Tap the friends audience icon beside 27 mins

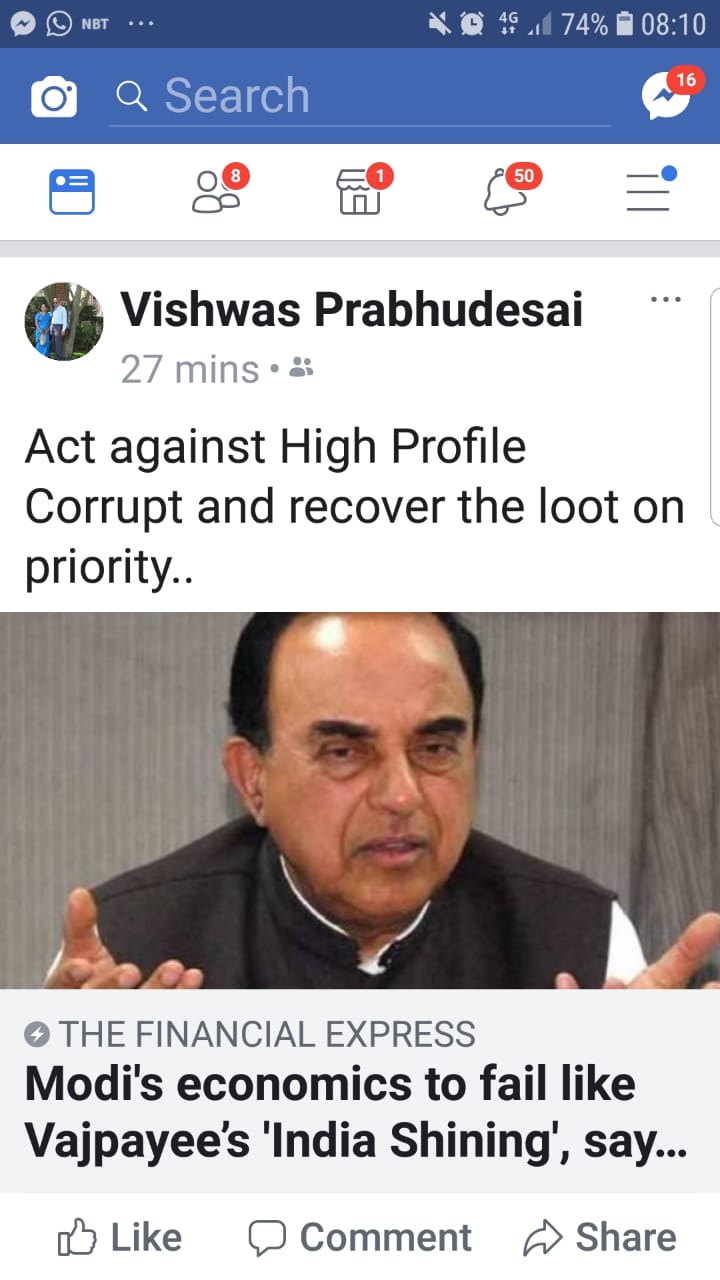coord(301,369)
